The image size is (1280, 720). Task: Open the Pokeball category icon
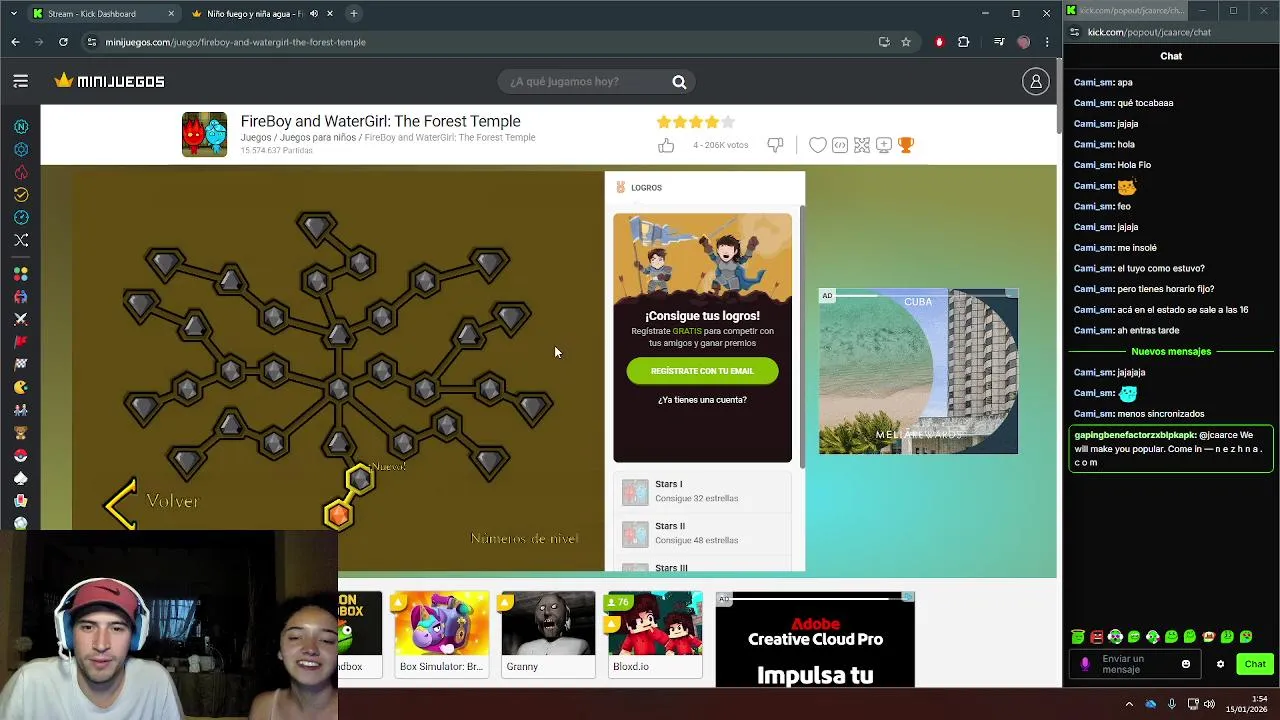[x=21, y=455]
